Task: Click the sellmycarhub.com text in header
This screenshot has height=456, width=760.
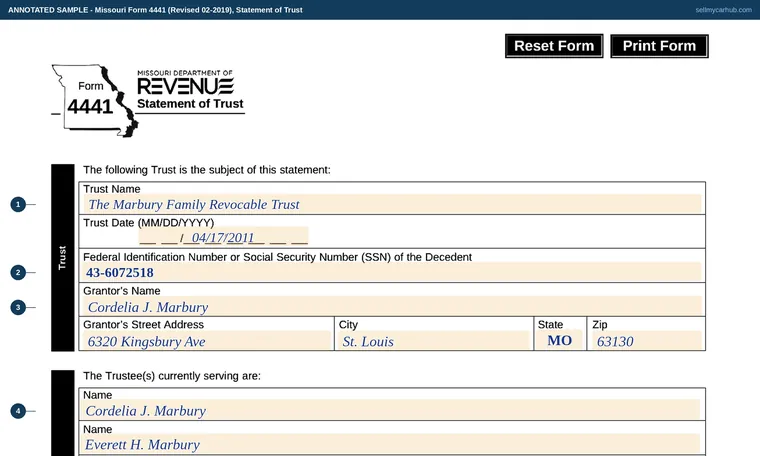Action: (723, 10)
